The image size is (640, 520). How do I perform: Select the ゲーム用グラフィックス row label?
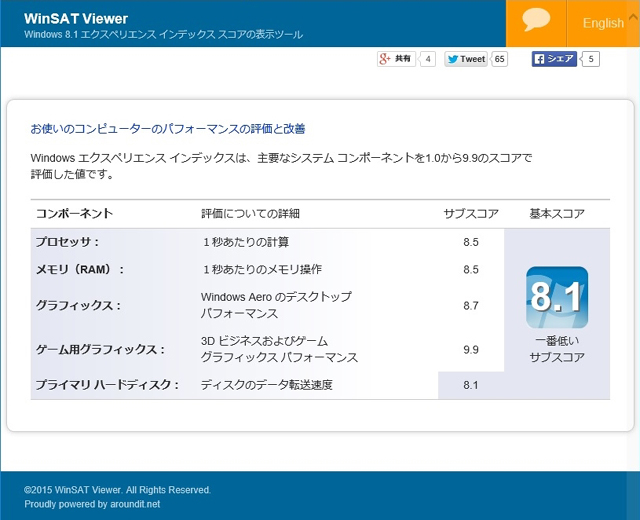100,349
